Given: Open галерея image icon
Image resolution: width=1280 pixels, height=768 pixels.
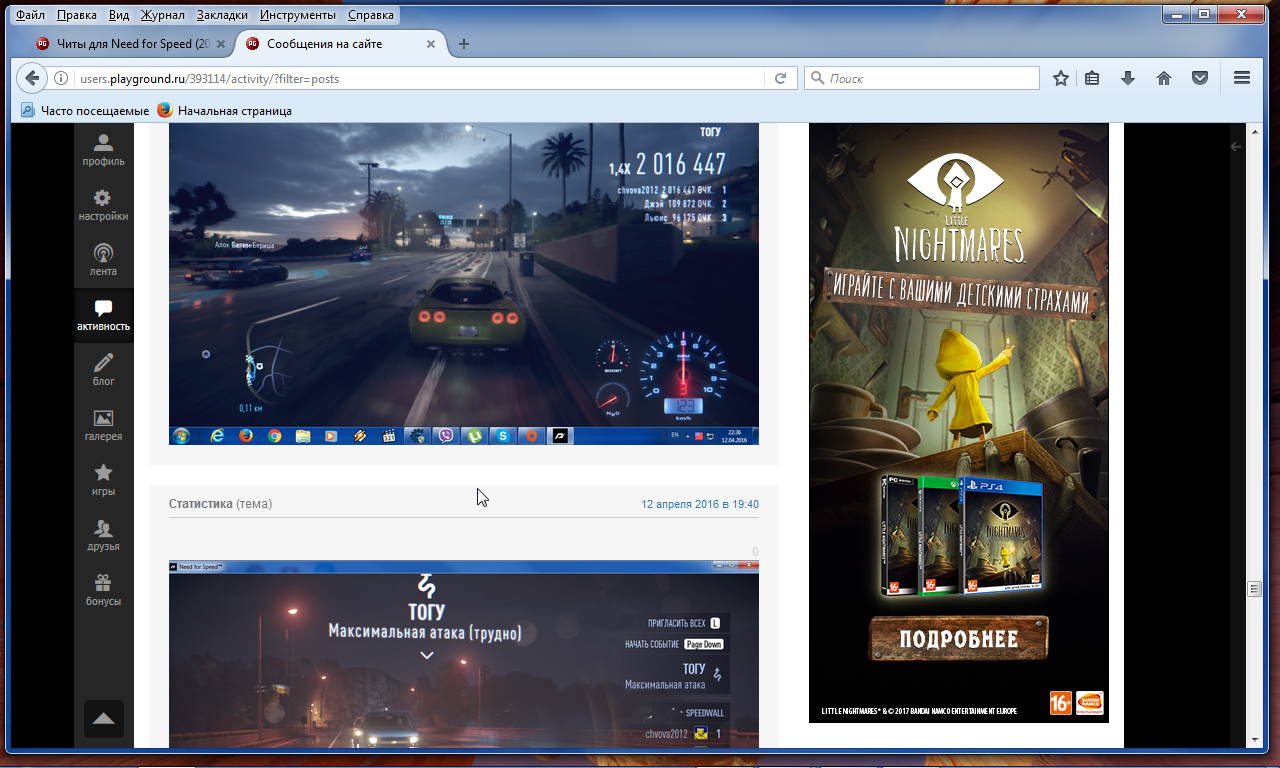Looking at the screenshot, I should tap(103, 424).
